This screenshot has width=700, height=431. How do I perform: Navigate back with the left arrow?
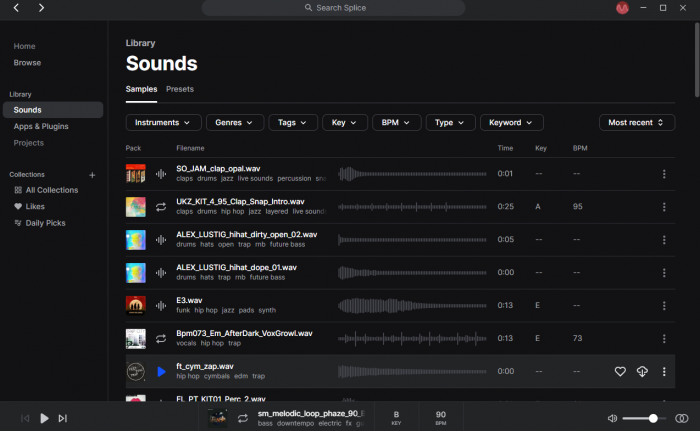(16, 8)
